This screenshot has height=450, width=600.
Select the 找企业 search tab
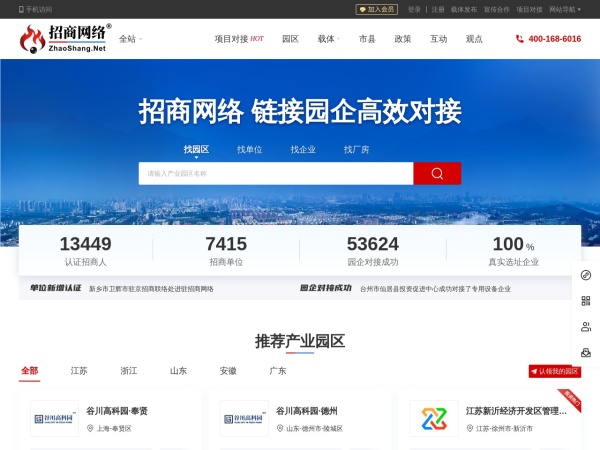click(303, 149)
